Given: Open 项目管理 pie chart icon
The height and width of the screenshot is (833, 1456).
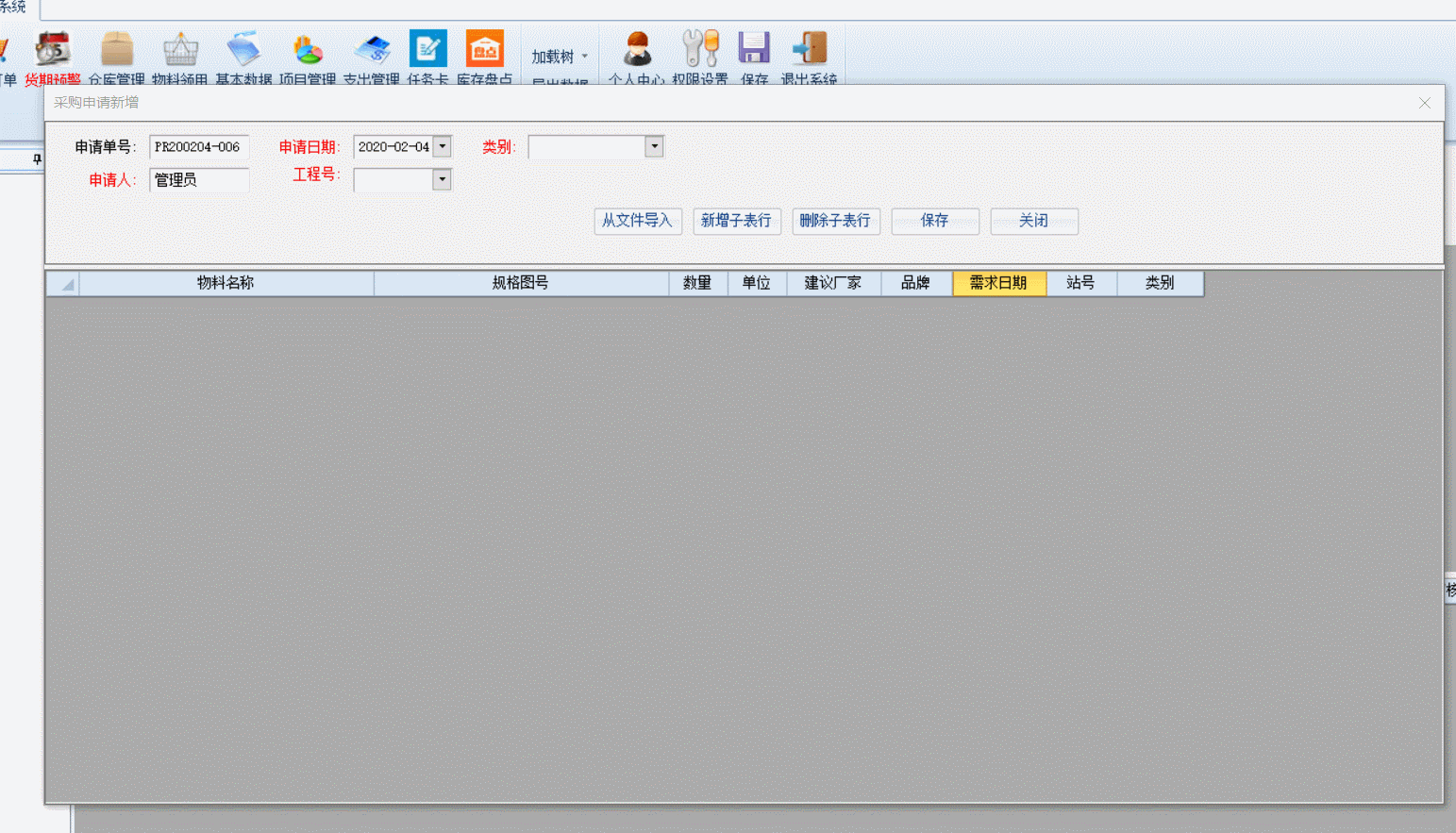Looking at the screenshot, I should 308,49.
